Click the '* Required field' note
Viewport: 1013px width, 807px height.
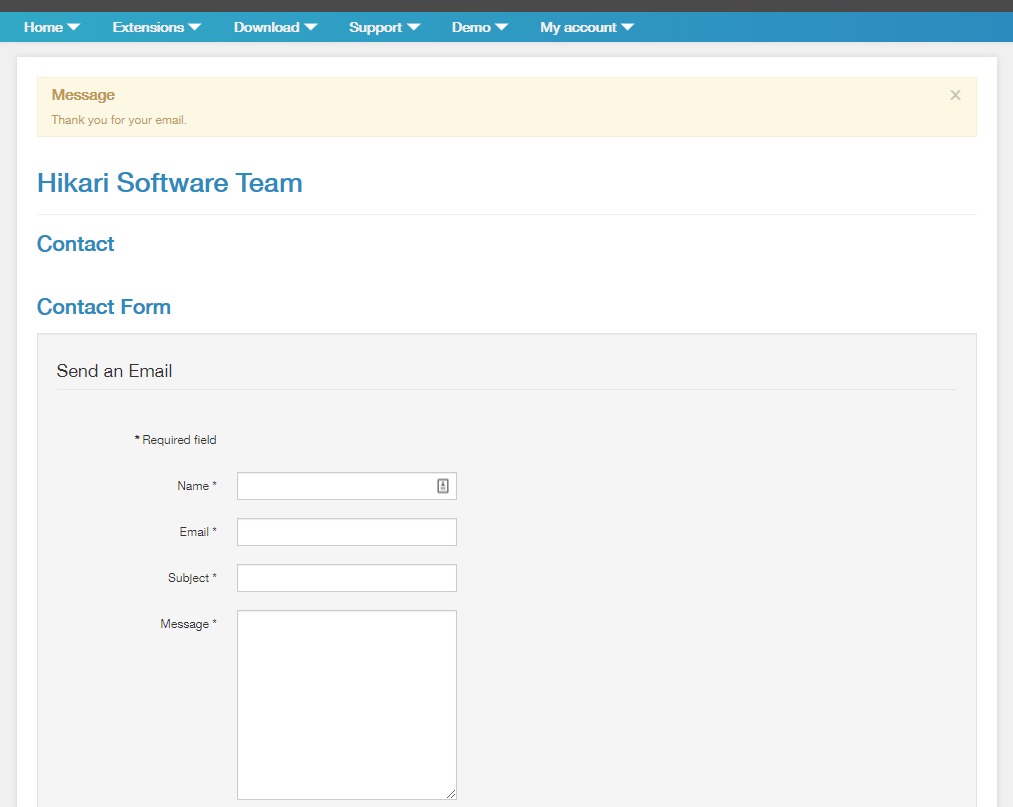[x=175, y=439]
